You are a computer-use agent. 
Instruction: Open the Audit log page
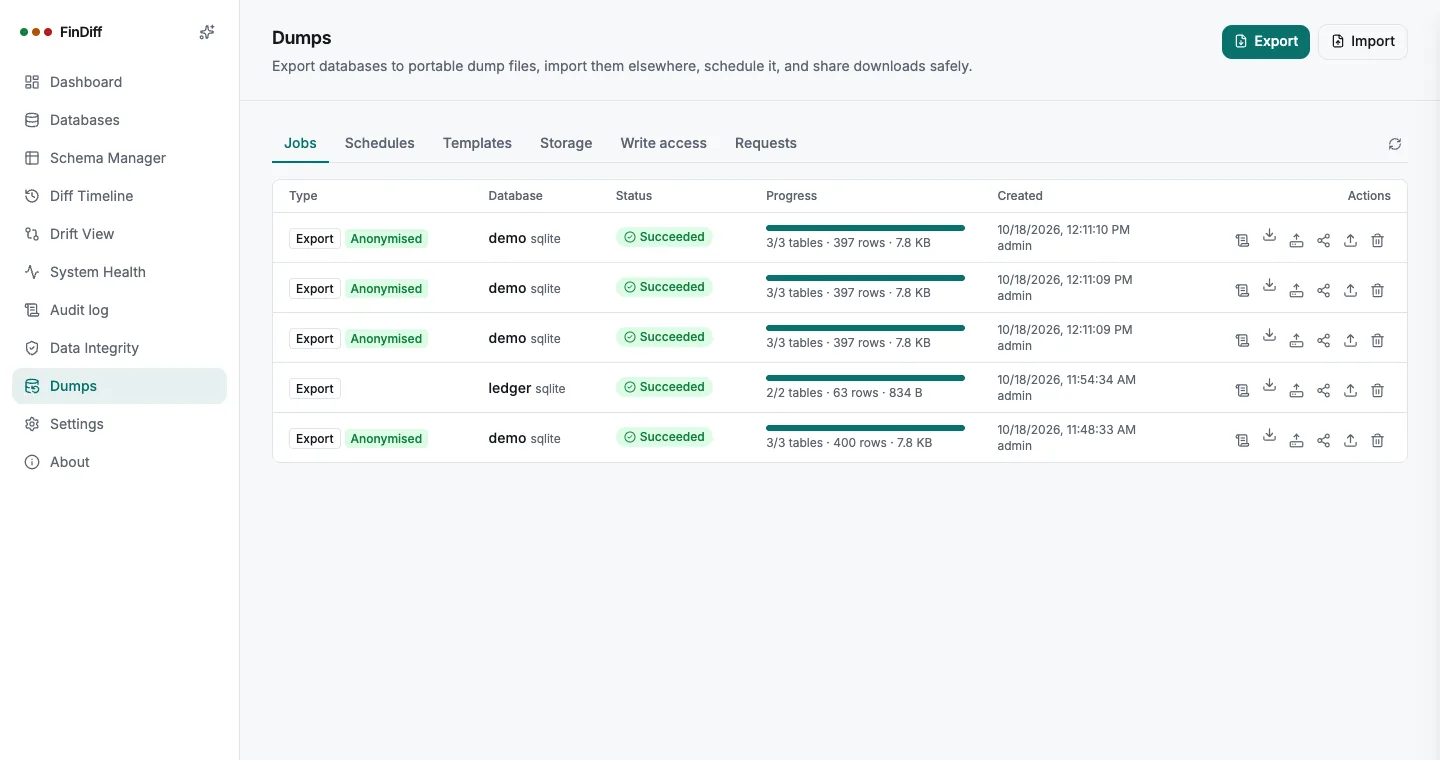click(x=119, y=310)
